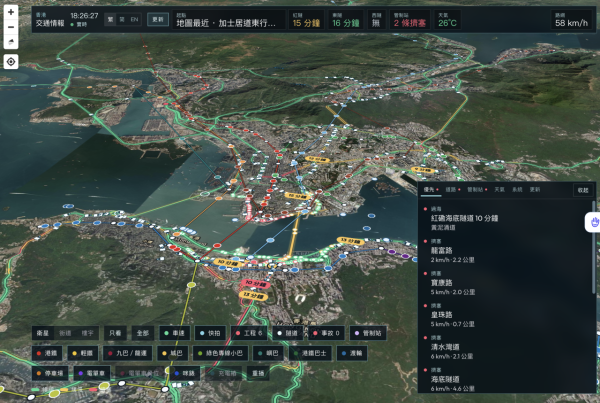The width and height of the screenshot is (600, 403).
Task: Switch language to EN
Action: click(134, 19)
